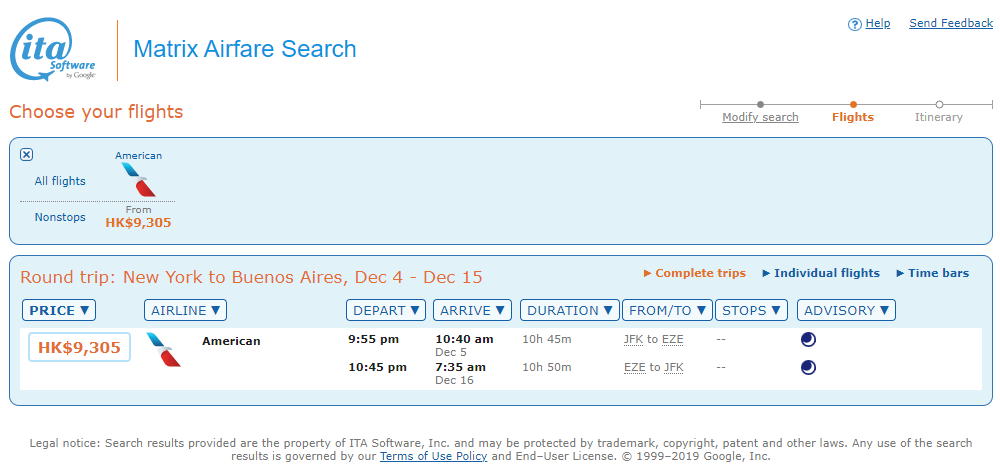Click the American label in the filter matrix

point(138,156)
